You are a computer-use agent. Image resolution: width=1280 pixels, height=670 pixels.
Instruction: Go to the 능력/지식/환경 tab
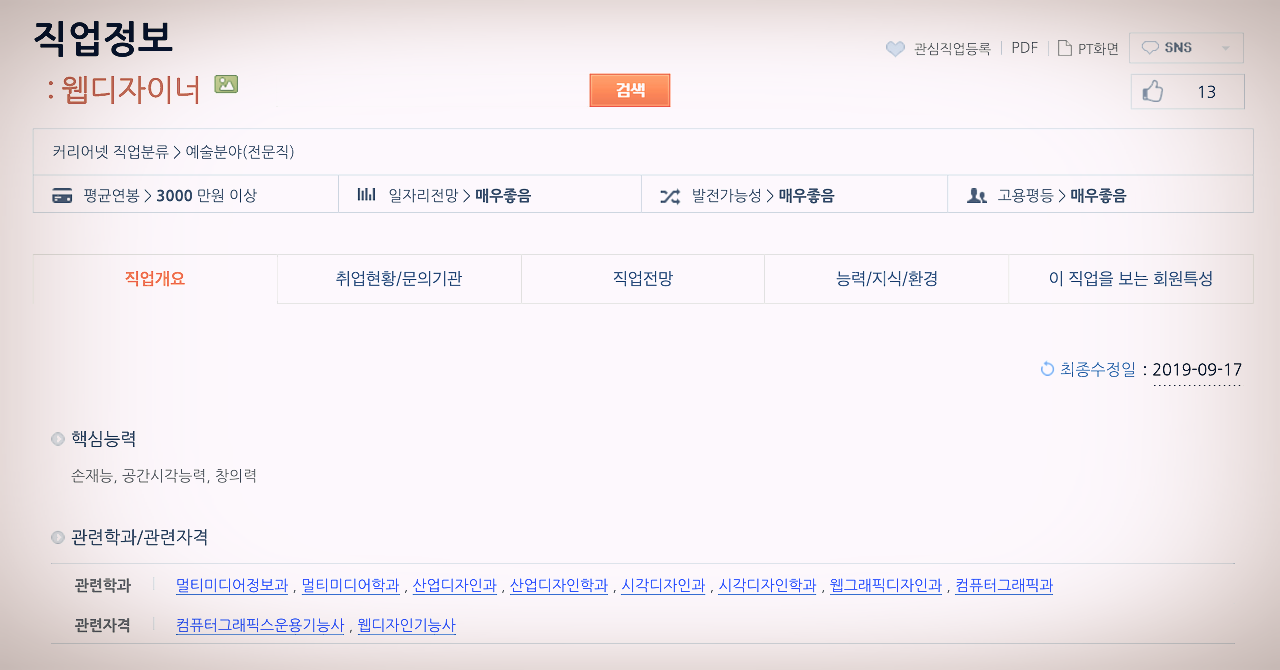887,279
